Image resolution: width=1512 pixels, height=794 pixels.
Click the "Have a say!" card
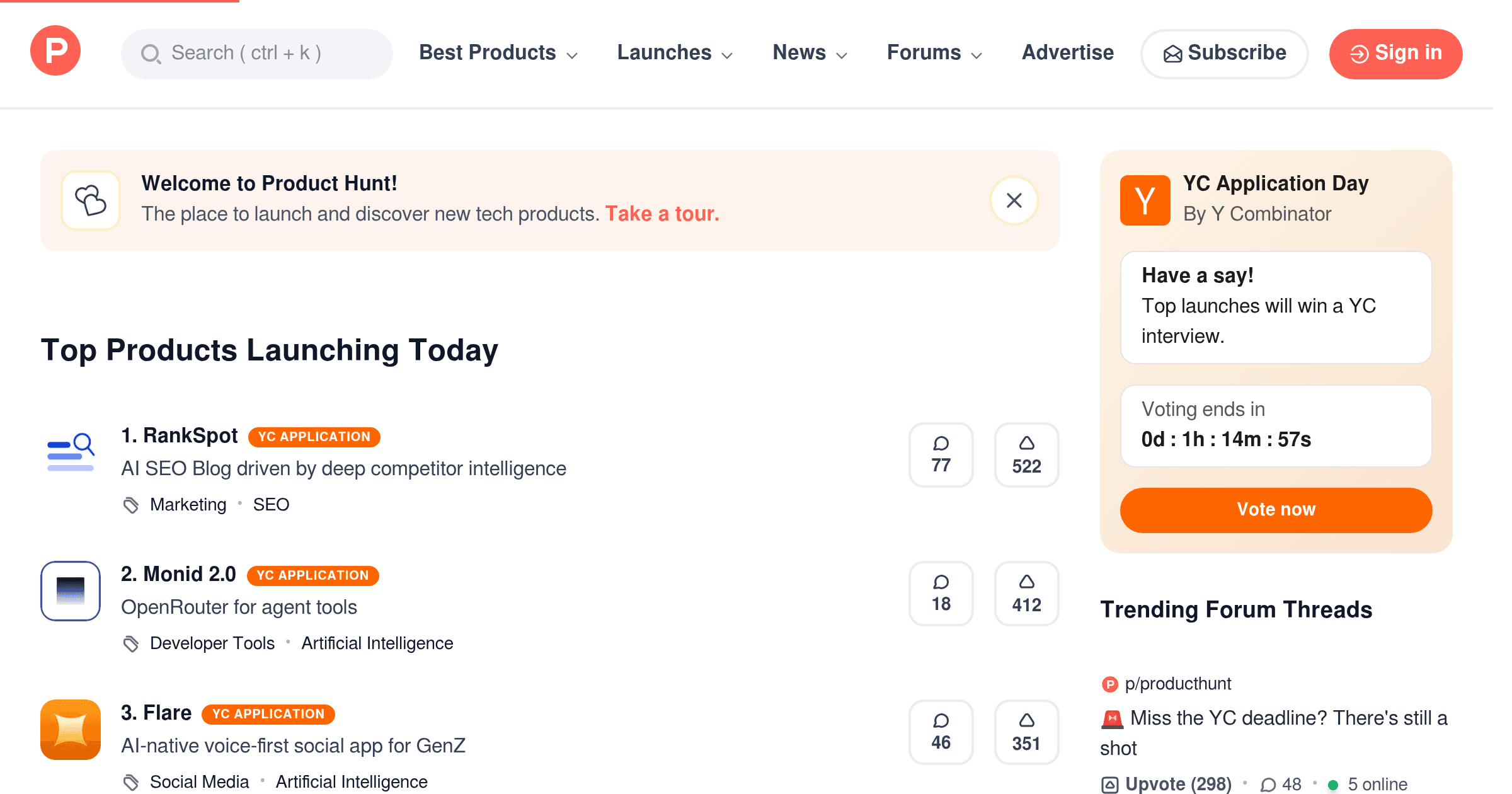[x=1276, y=308]
